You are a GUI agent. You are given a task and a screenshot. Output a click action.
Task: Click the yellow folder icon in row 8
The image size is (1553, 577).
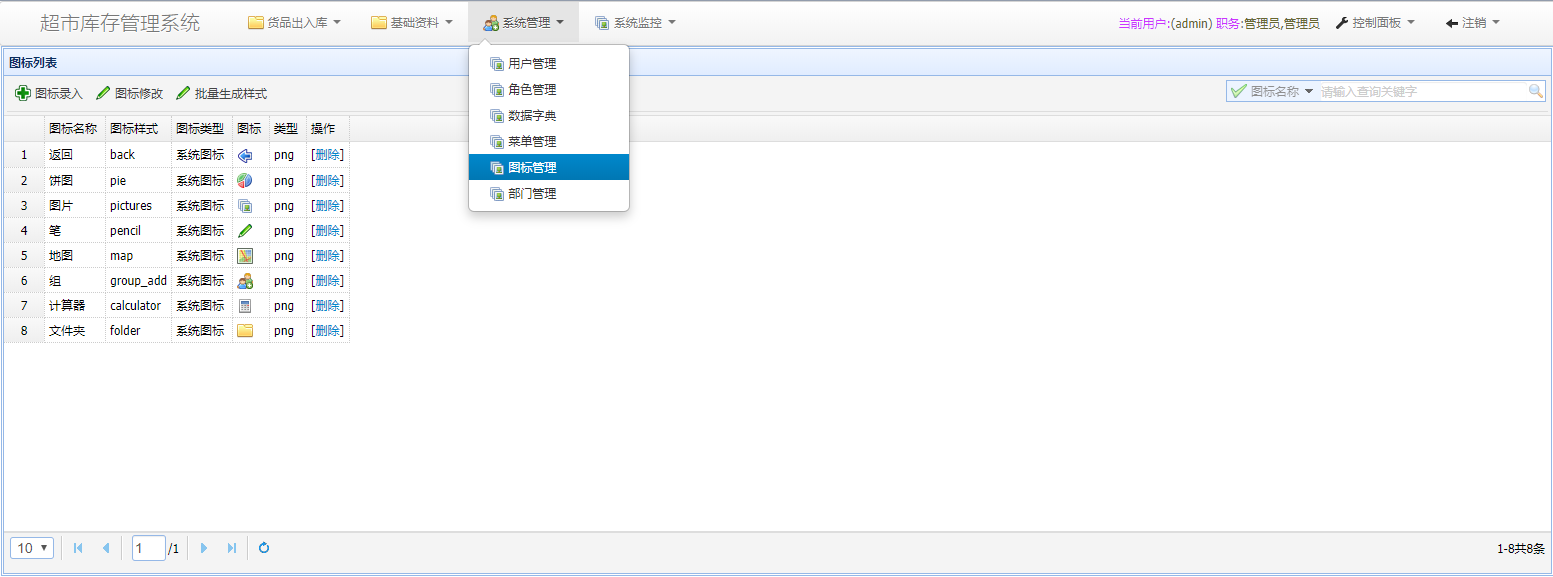(245, 331)
